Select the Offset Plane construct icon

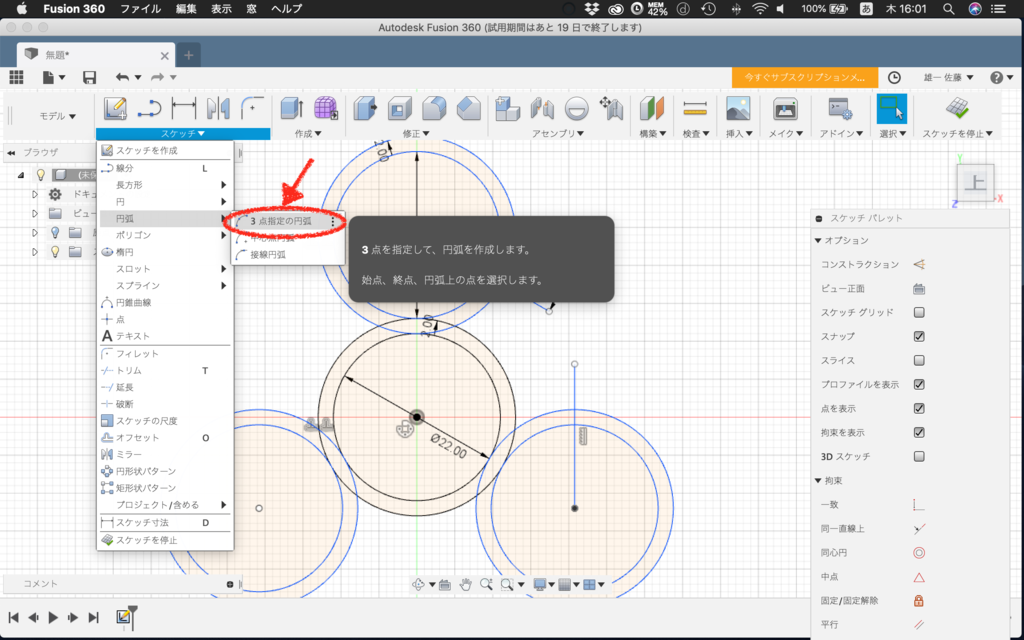pyautogui.click(x=651, y=108)
